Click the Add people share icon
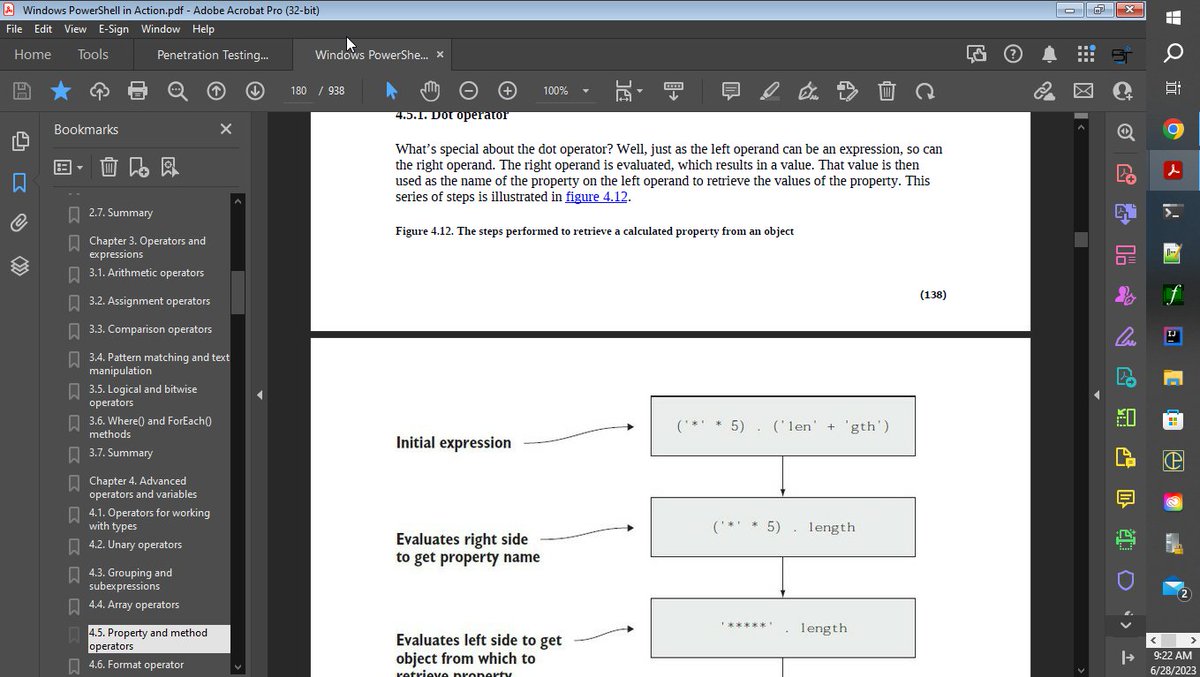The width and height of the screenshot is (1200, 677). point(1122,91)
